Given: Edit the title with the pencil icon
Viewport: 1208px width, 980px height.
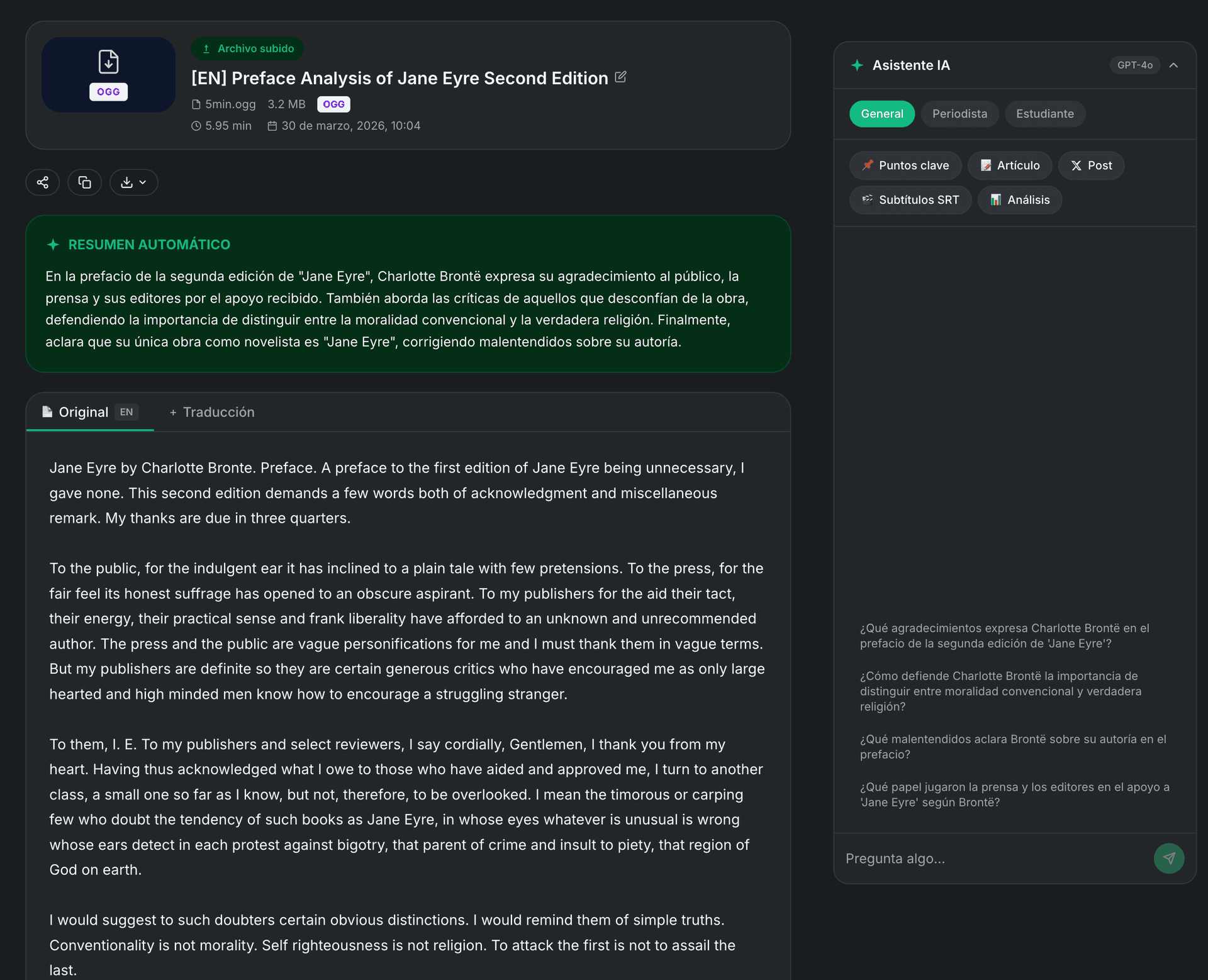Looking at the screenshot, I should 620,77.
